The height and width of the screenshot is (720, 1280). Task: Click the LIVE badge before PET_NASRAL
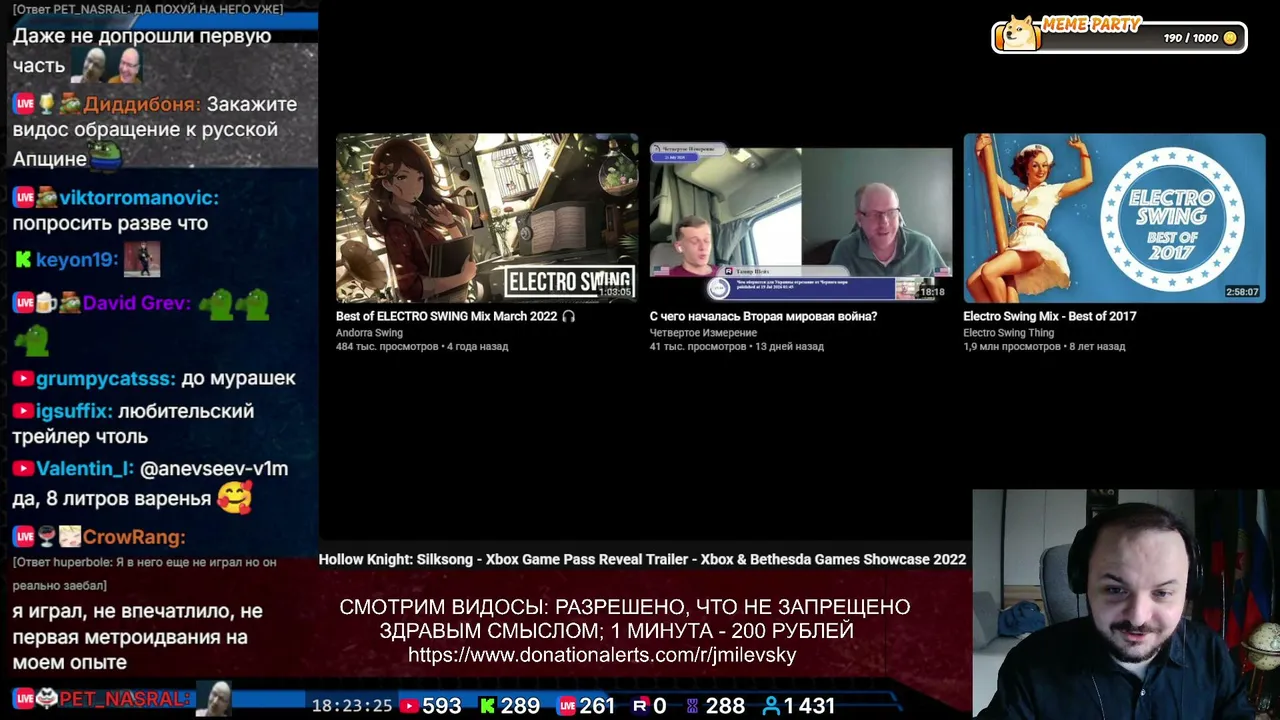24,699
